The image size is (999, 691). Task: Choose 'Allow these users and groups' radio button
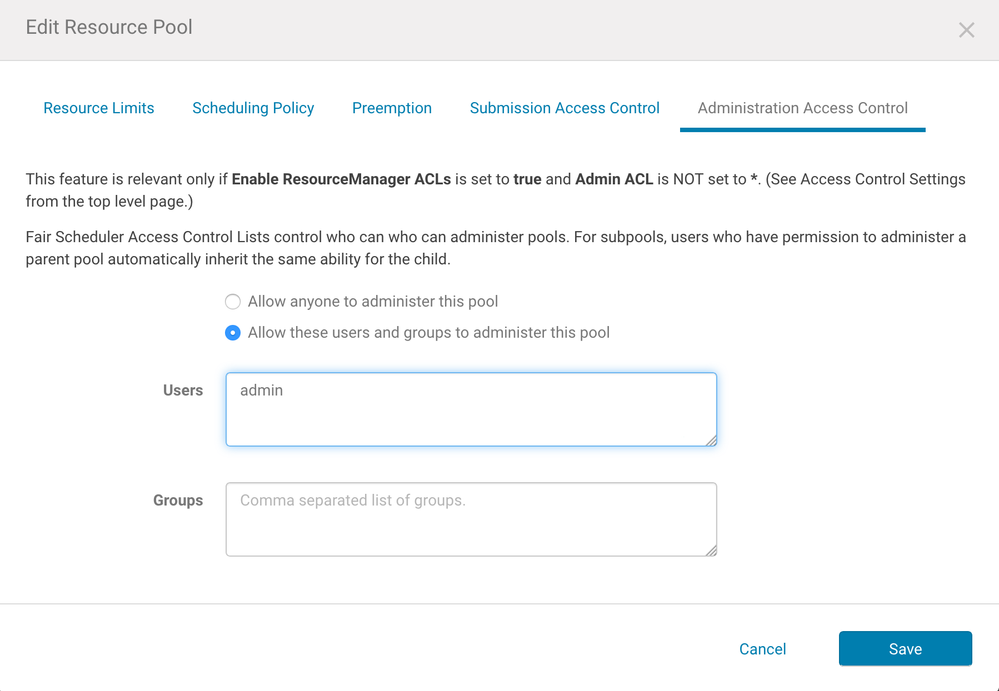pyautogui.click(x=233, y=333)
